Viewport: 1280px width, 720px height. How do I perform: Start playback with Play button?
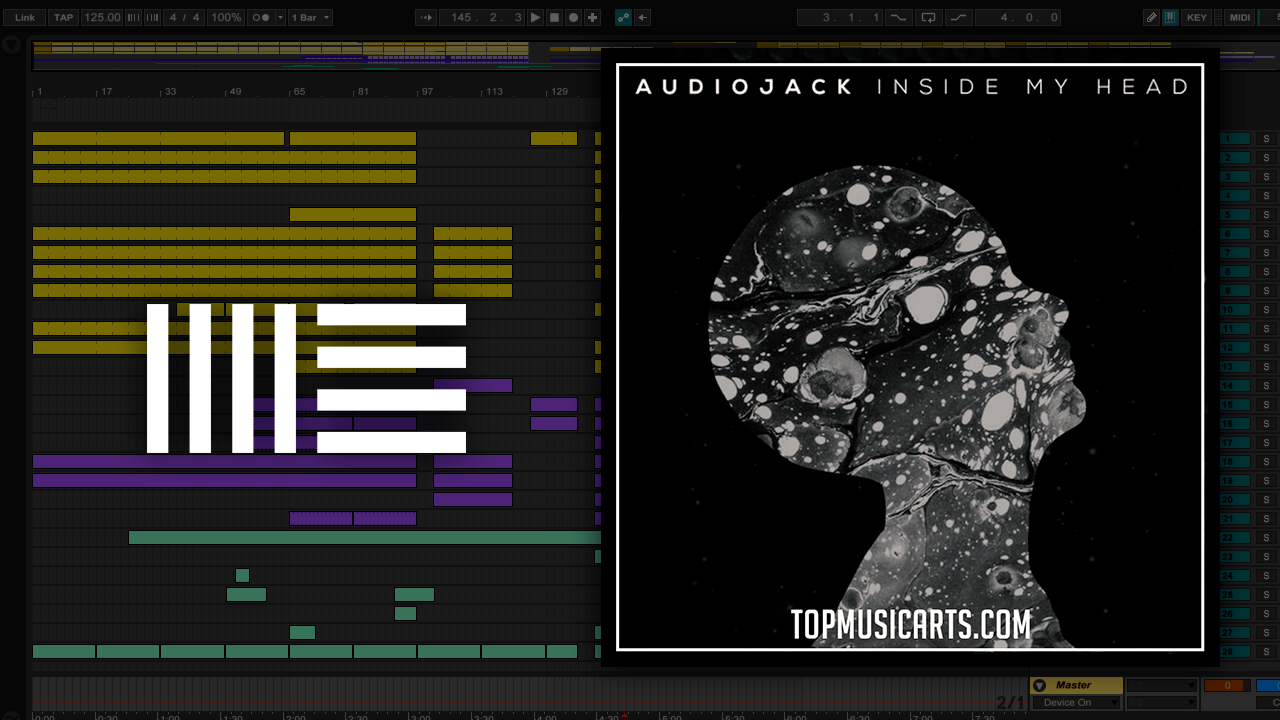535,17
